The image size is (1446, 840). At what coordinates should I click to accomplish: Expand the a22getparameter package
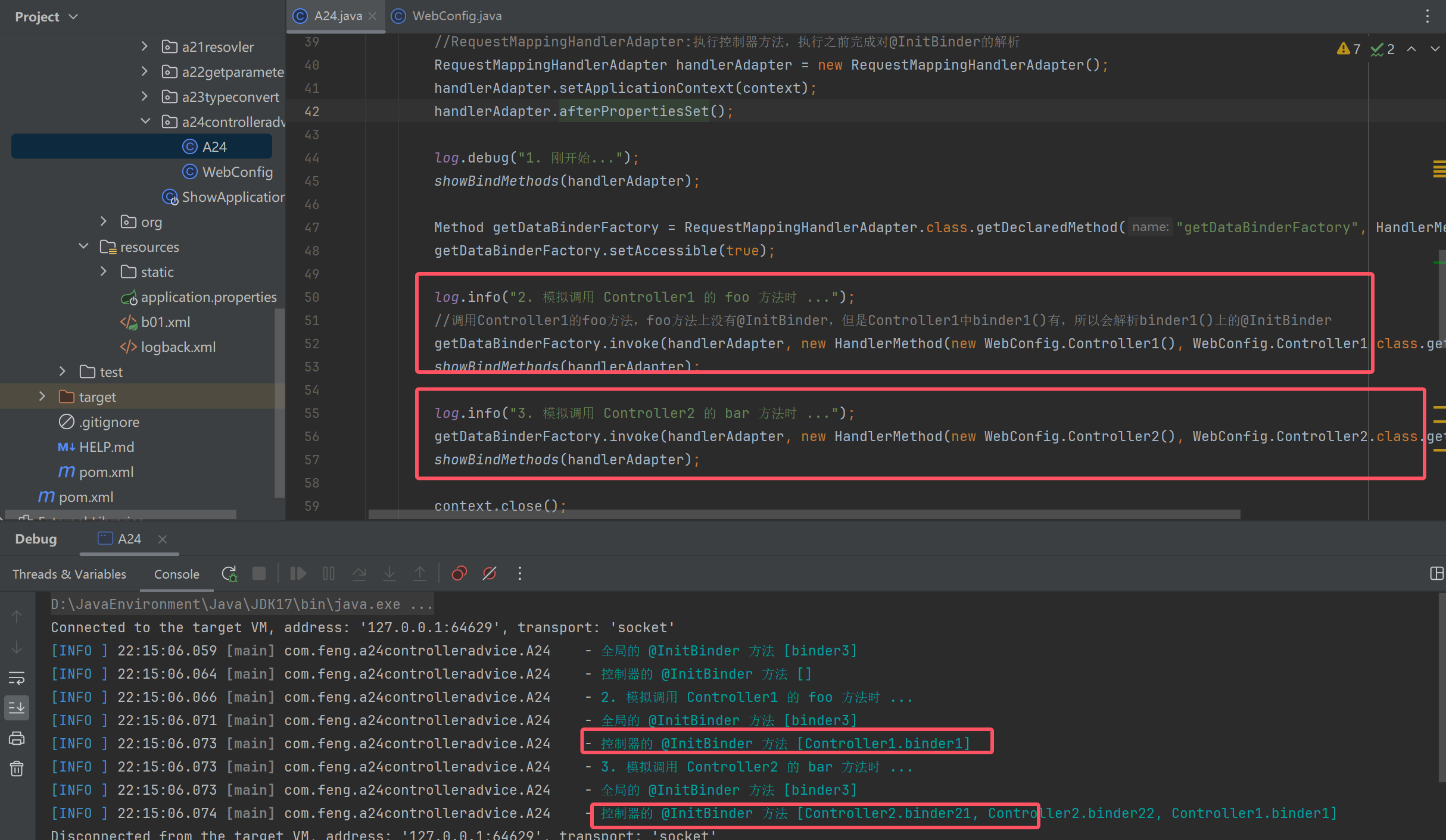(144, 71)
